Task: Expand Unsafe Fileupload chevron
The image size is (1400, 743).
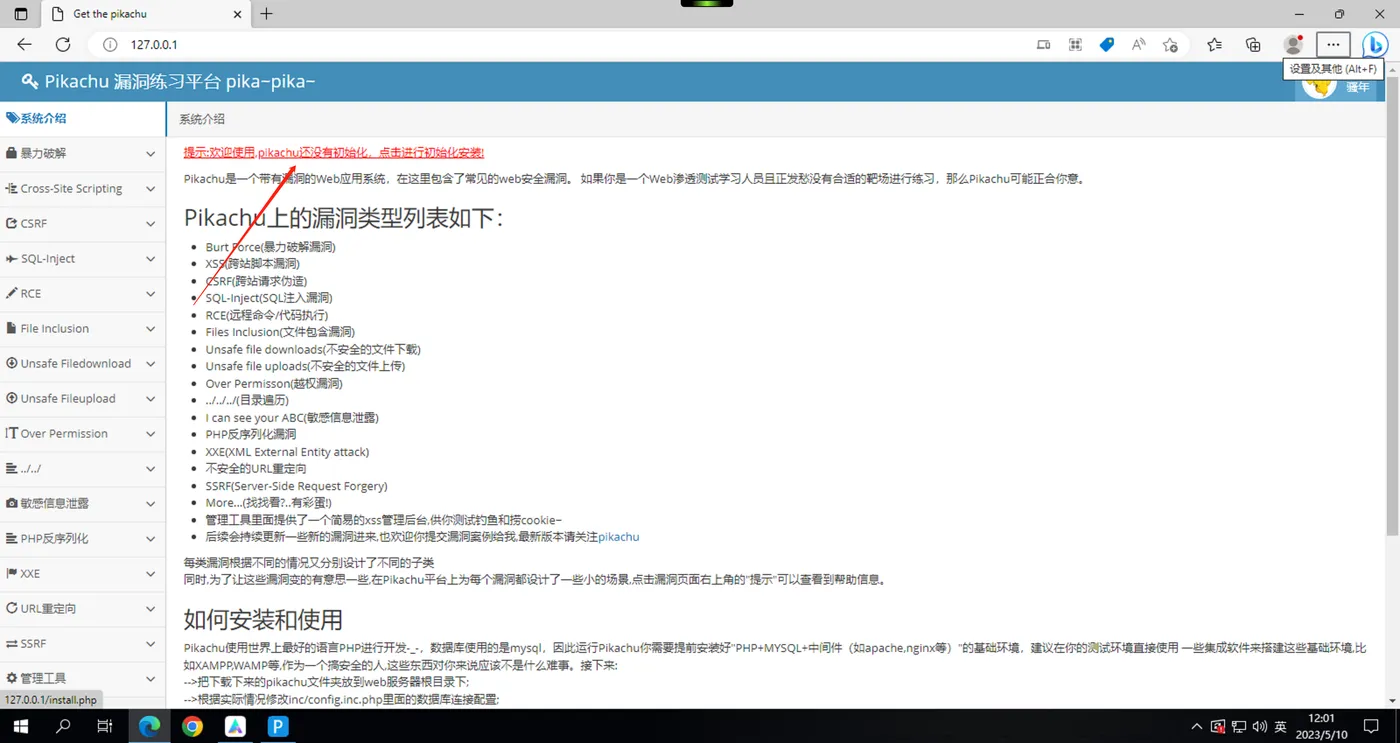Action: coord(150,399)
